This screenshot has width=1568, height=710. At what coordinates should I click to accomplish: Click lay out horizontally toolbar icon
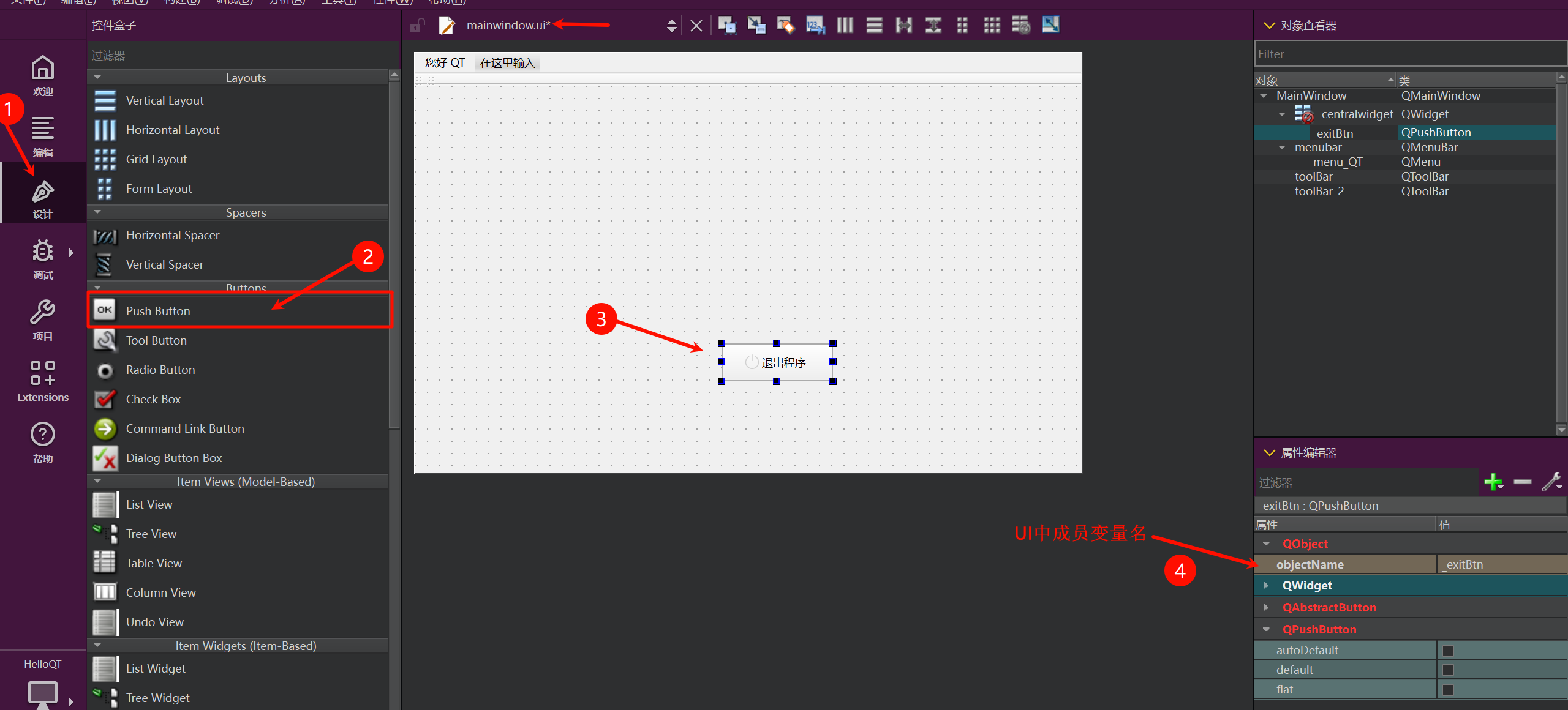point(845,25)
